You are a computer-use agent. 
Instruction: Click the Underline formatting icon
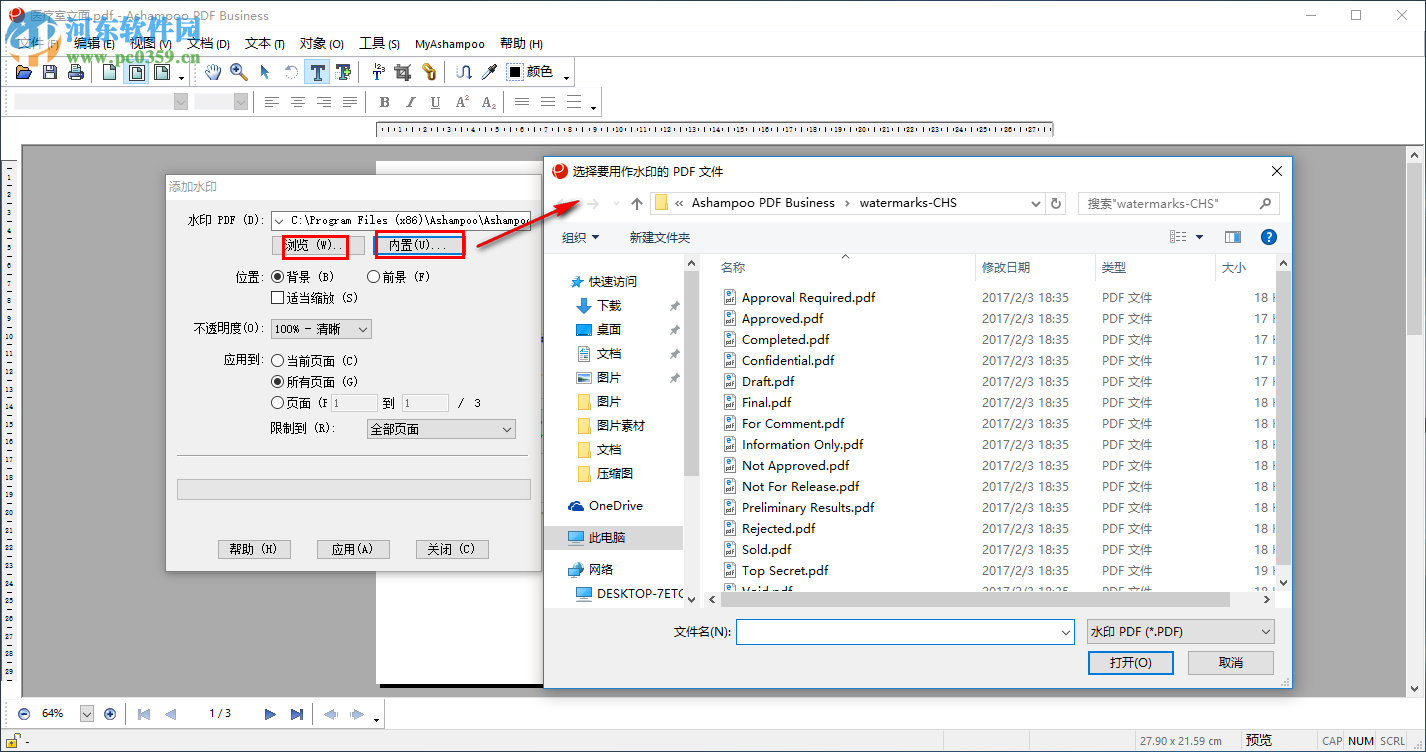(435, 102)
